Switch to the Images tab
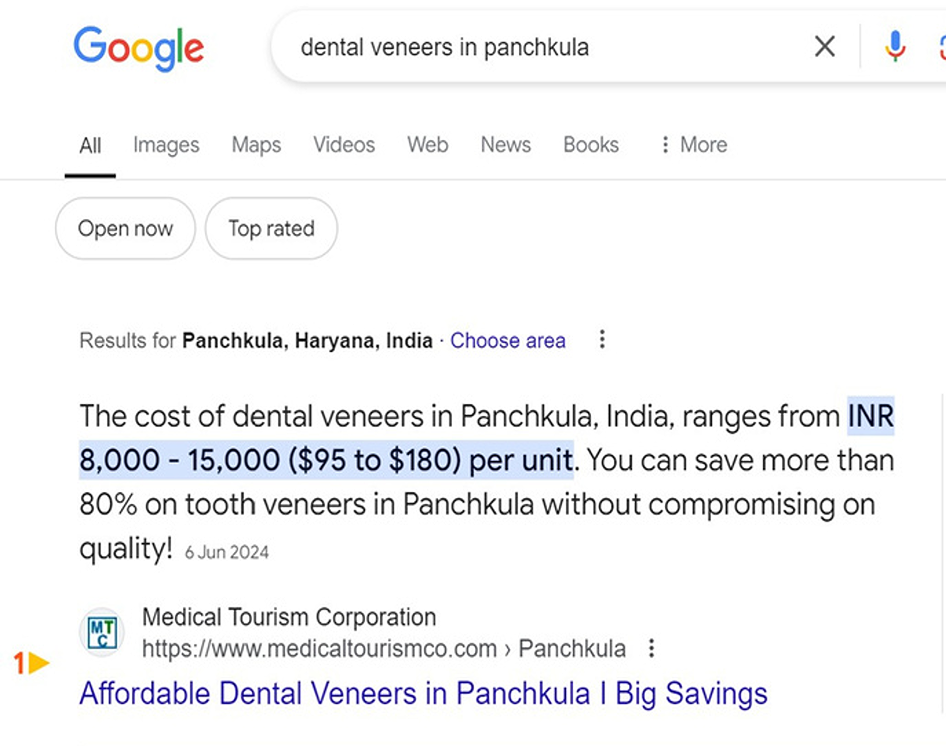 pyautogui.click(x=166, y=145)
